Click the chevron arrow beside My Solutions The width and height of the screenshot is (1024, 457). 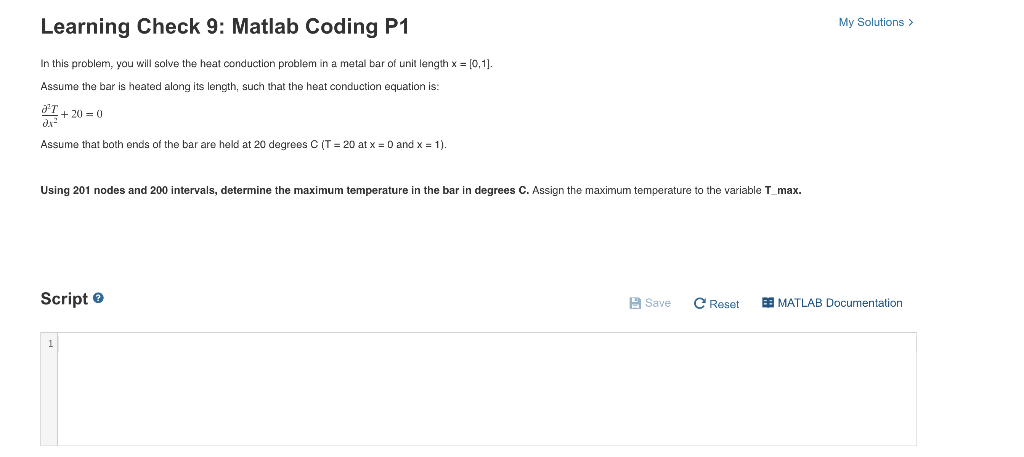pos(911,22)
